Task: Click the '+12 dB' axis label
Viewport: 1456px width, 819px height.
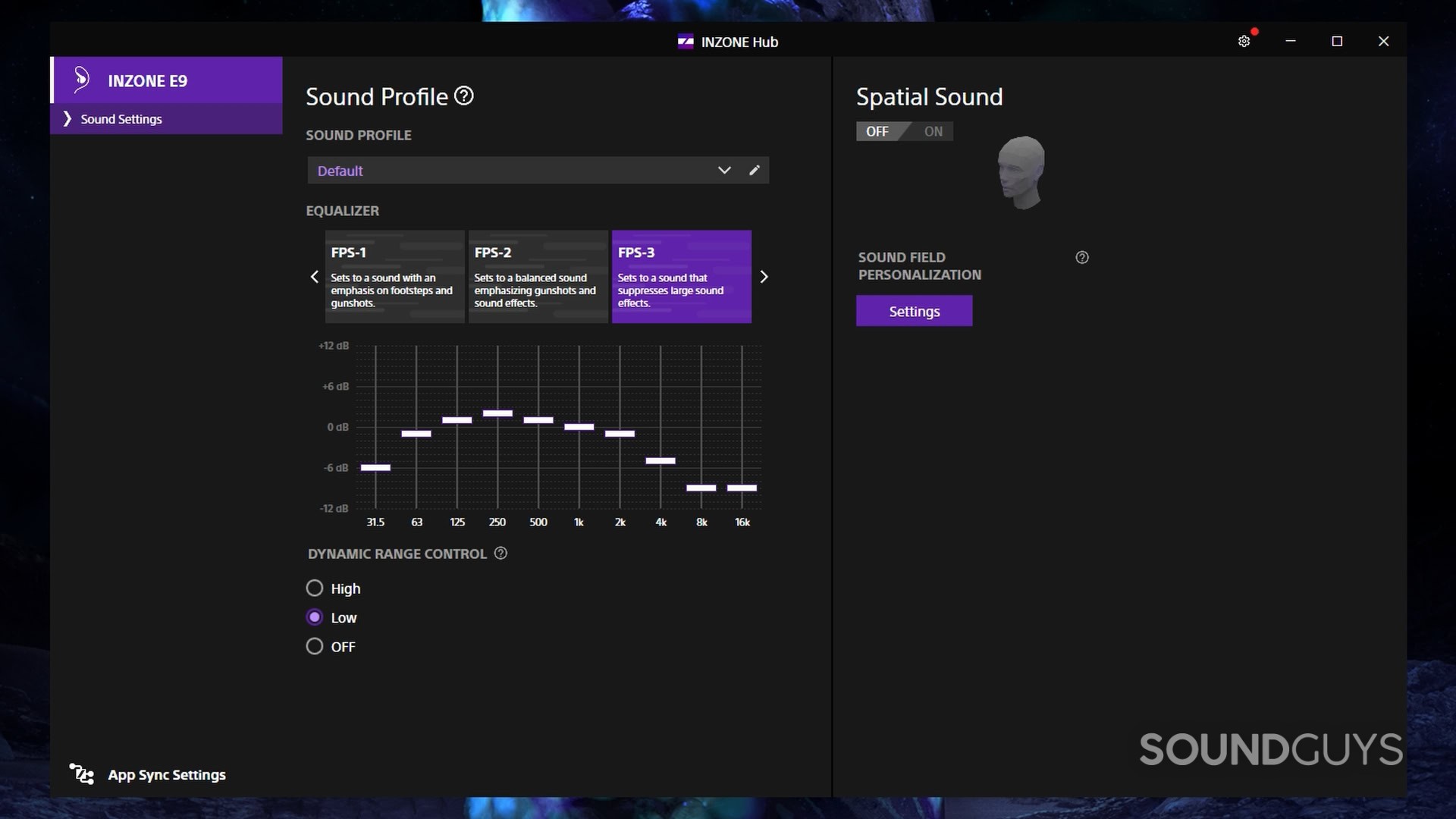Action: point(334,346)
